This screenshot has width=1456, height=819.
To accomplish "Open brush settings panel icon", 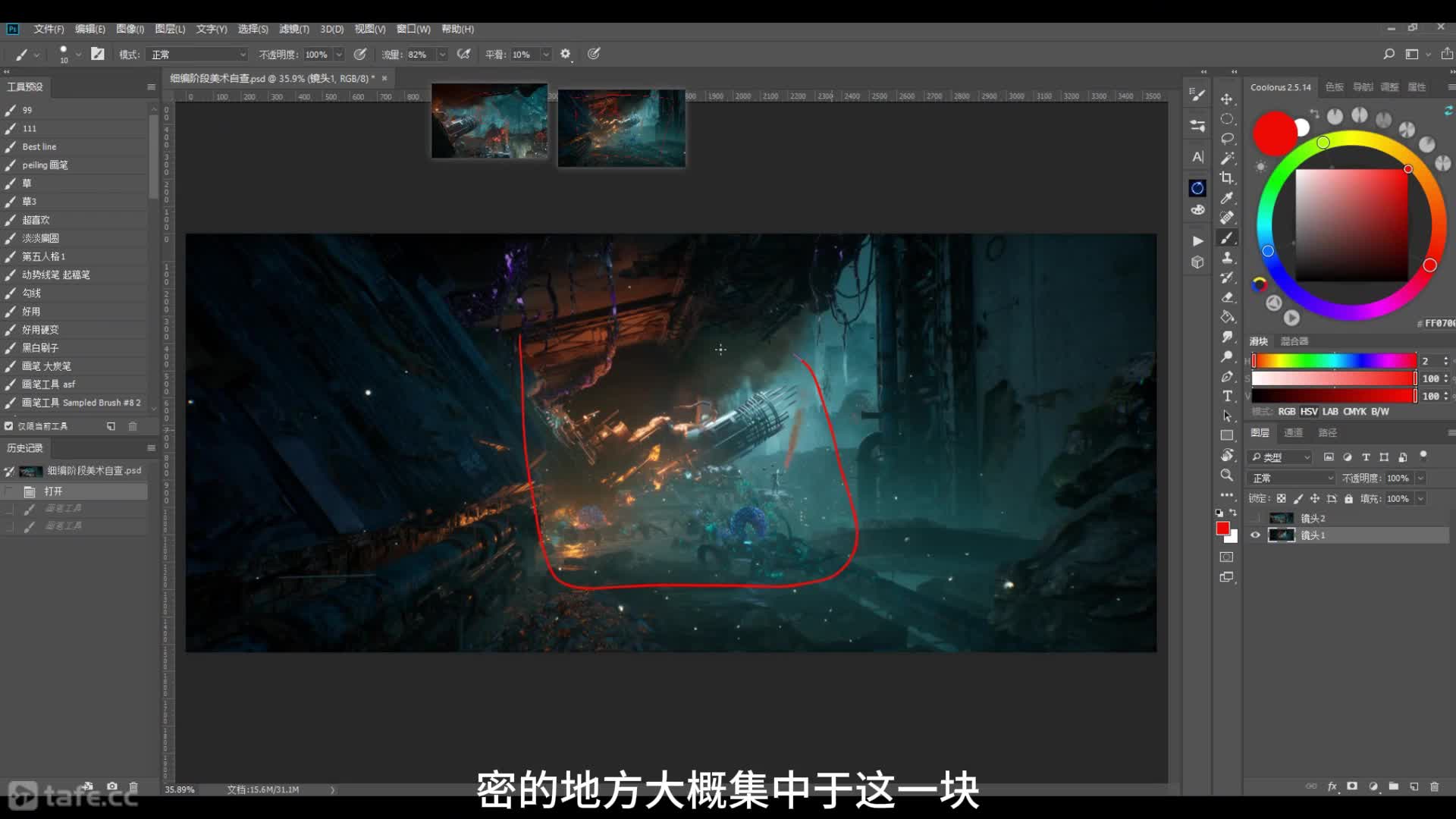I will click(1197, 95).
